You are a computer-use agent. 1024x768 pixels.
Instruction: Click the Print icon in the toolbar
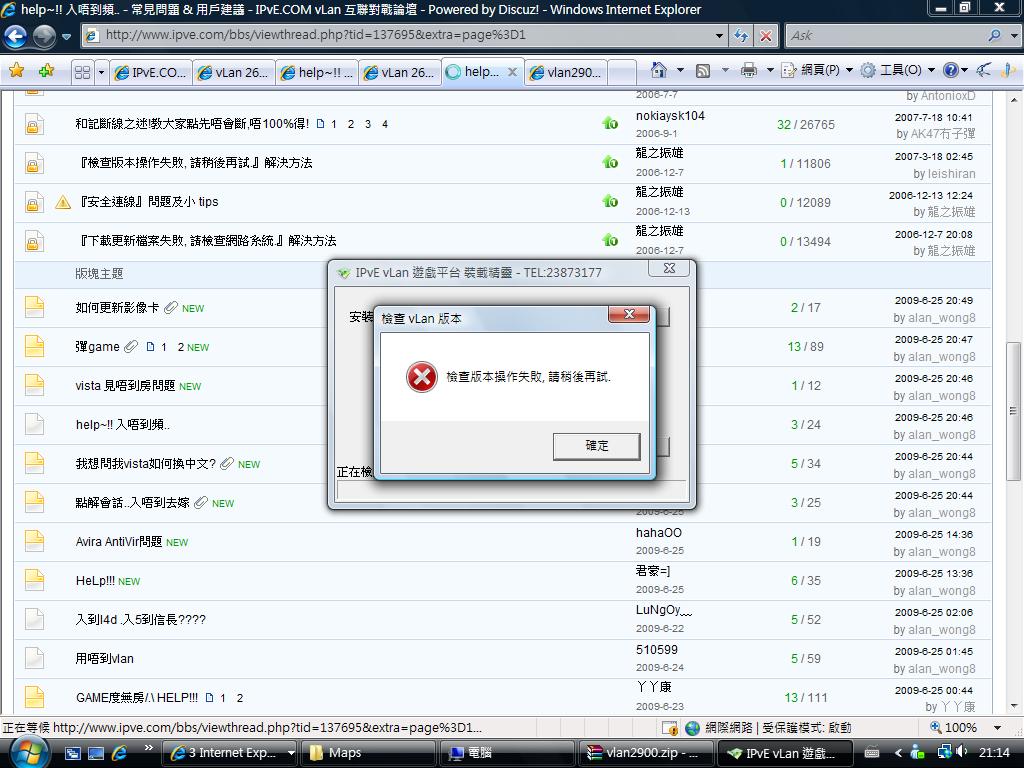point(748,70)
